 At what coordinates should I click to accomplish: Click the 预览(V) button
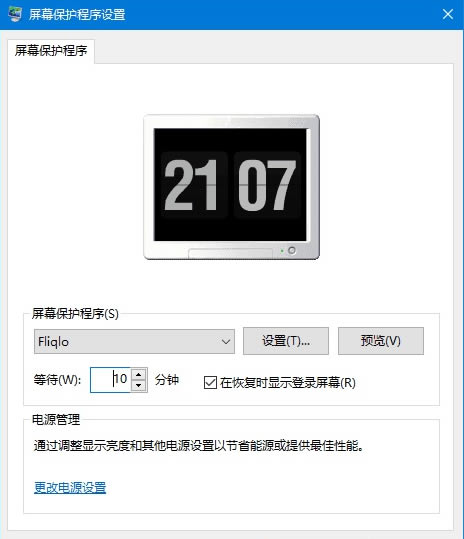pos(381,341)
